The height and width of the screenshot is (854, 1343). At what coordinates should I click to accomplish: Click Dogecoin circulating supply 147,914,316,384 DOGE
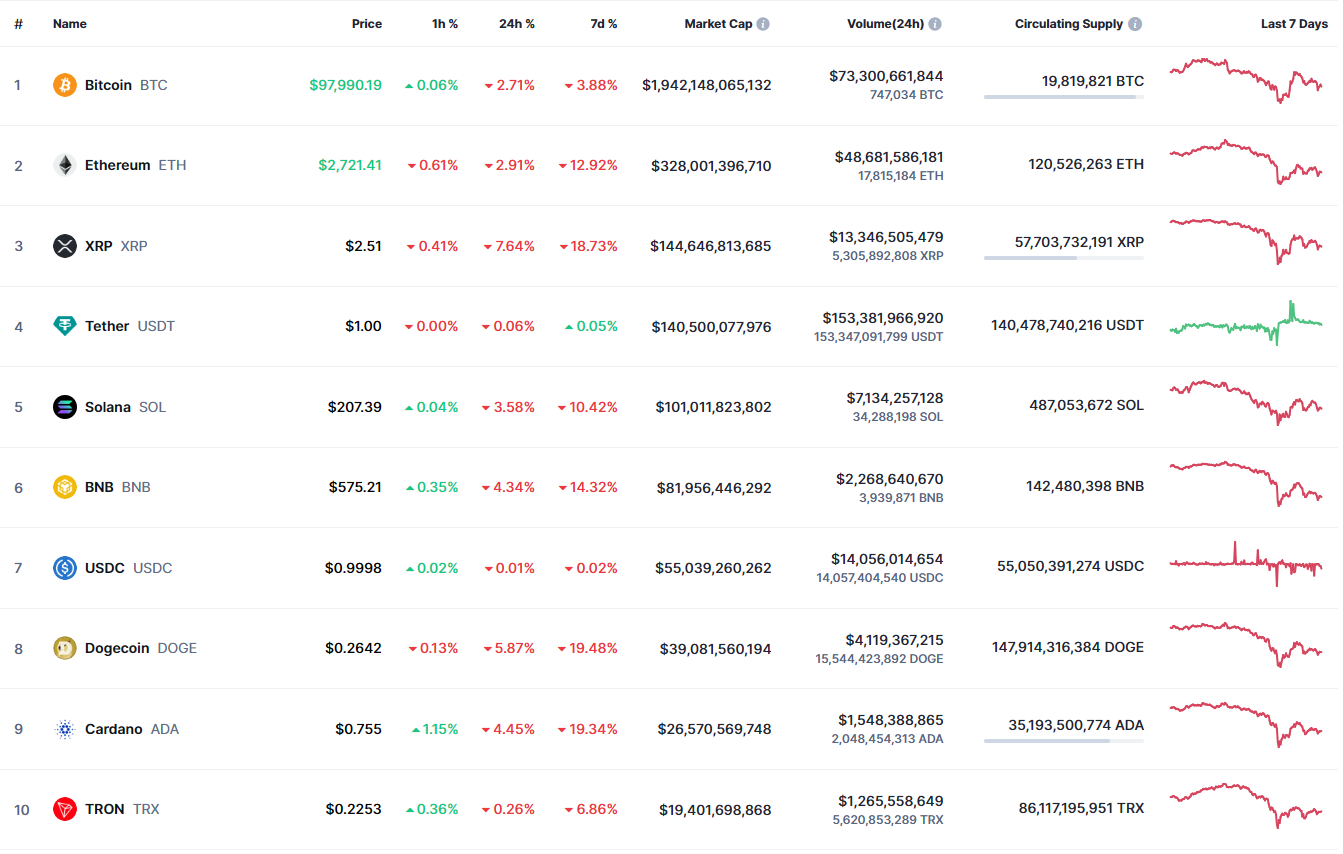(1068, 647)
